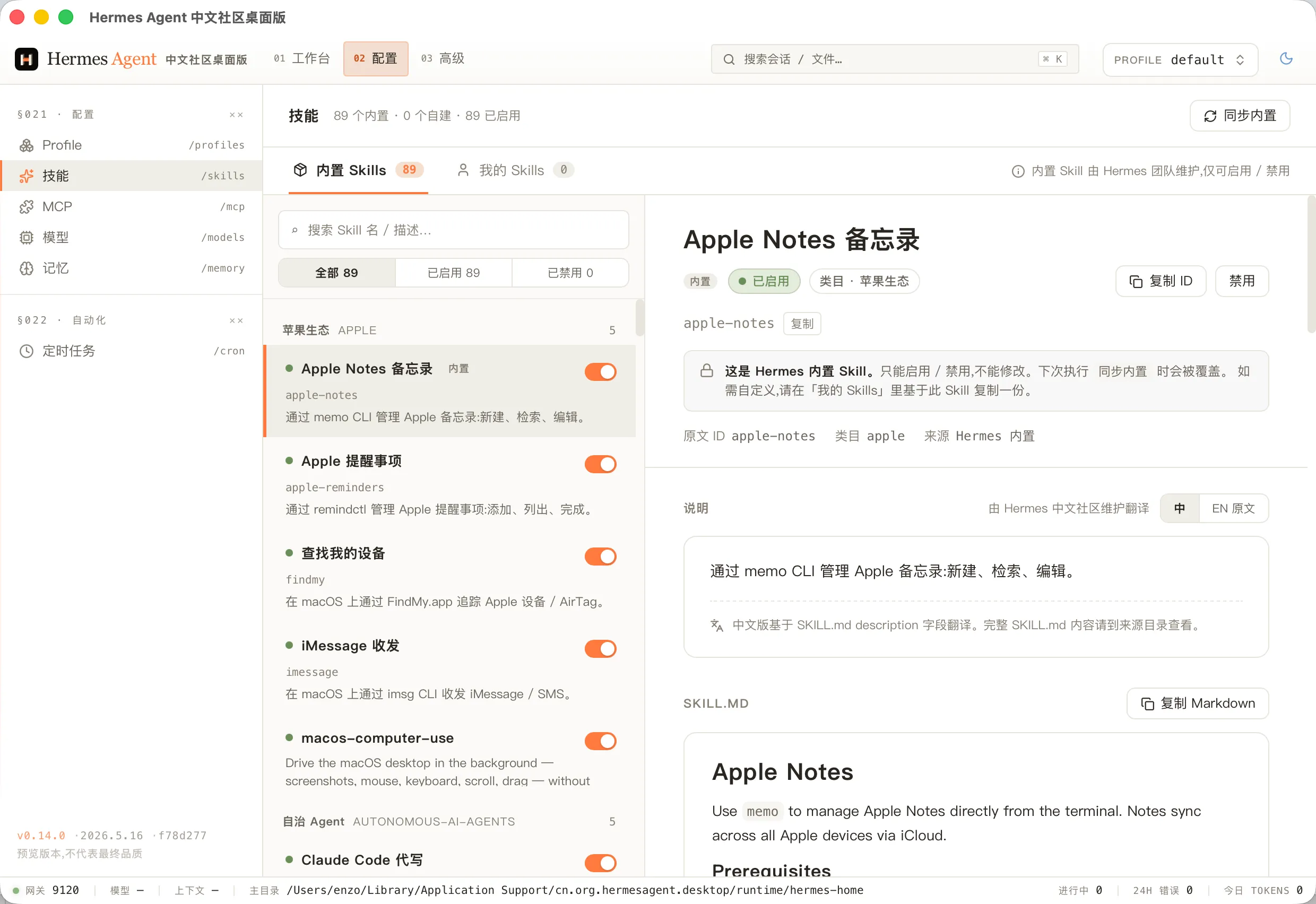The width and height of the screenshot is (1316, 904).
Task: Click the cube icon on 内置 Skills tab
Action: click(x=300, y=170)
